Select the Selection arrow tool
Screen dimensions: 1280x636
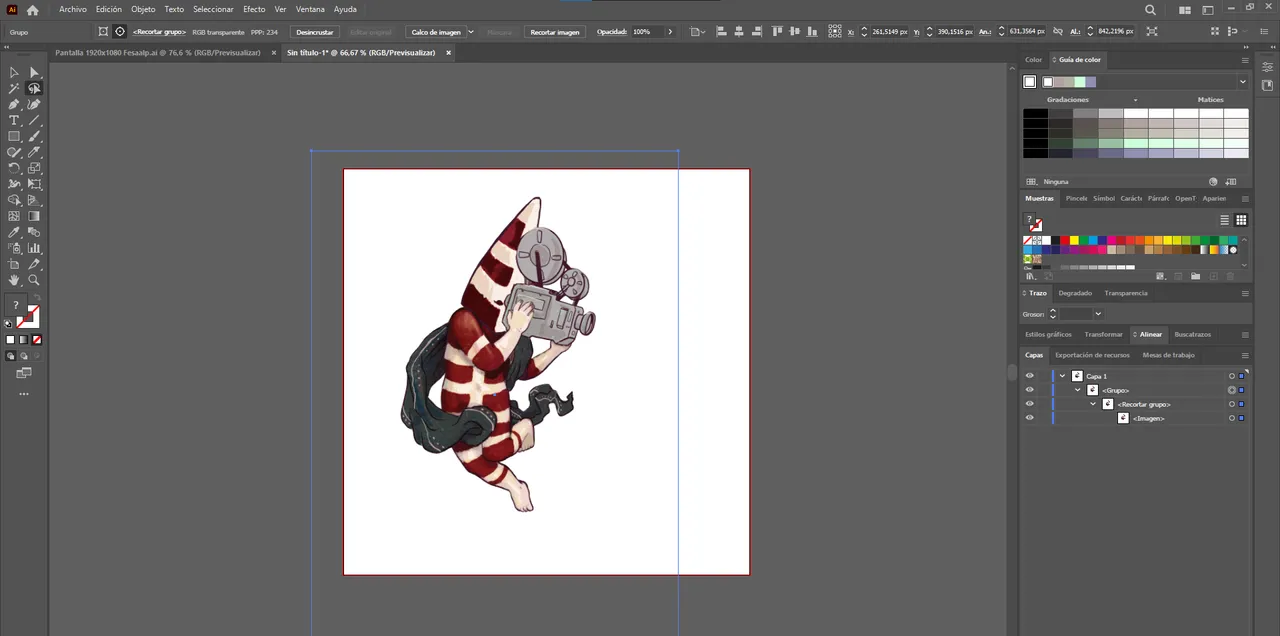[x=14, y=72]
